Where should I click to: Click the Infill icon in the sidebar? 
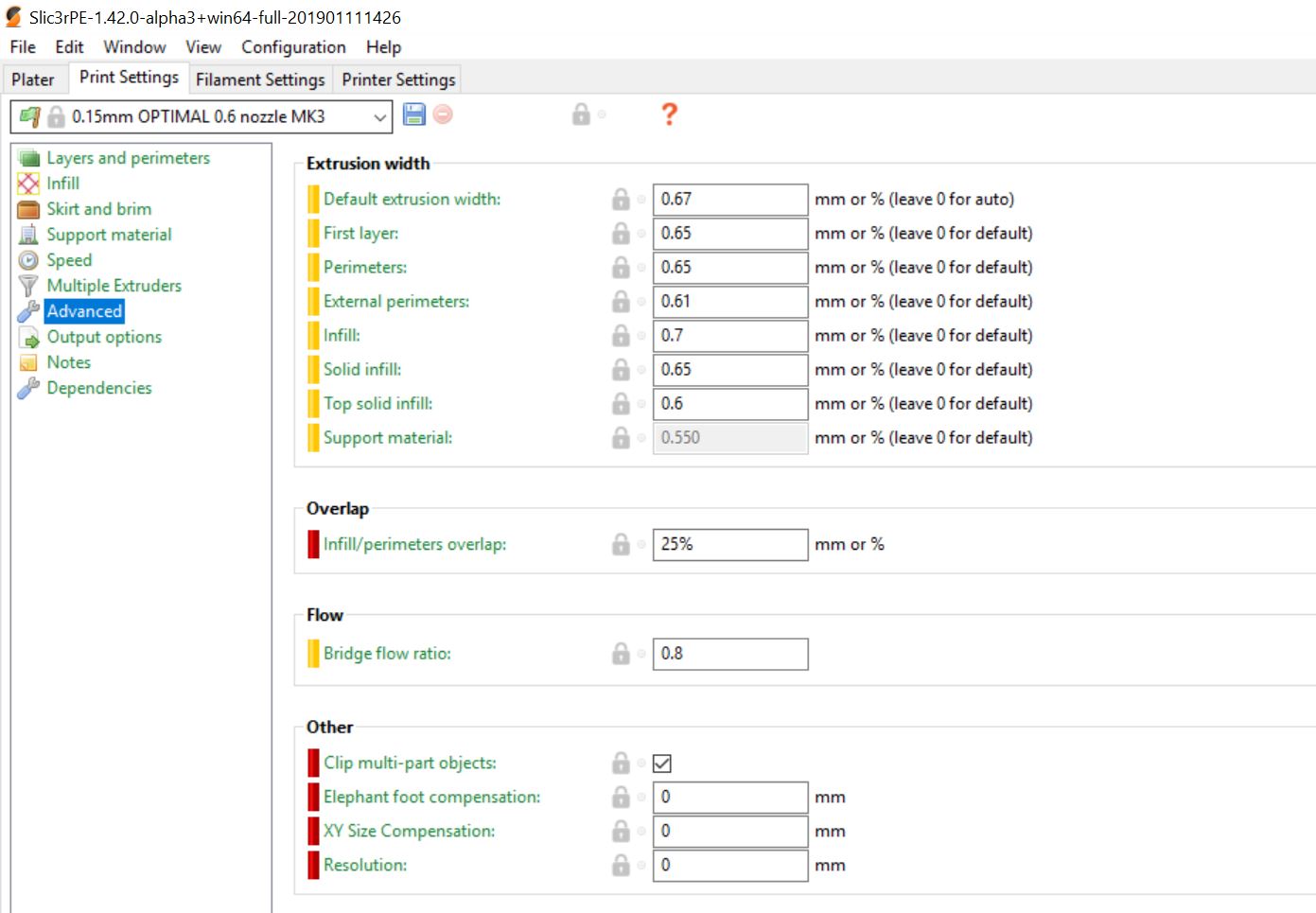pos(28,184)
